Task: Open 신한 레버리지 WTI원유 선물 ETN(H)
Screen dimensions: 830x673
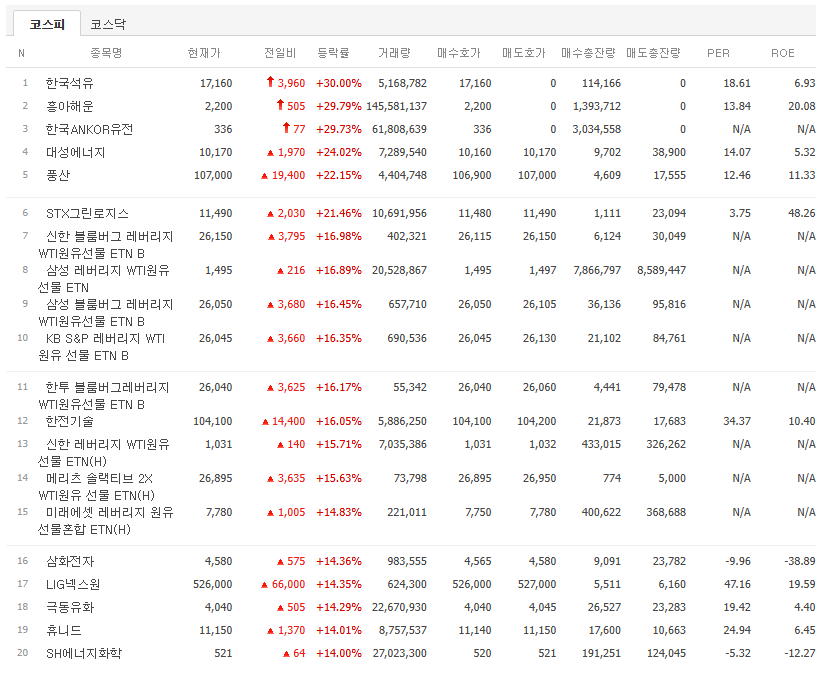Action: [104, 453]
